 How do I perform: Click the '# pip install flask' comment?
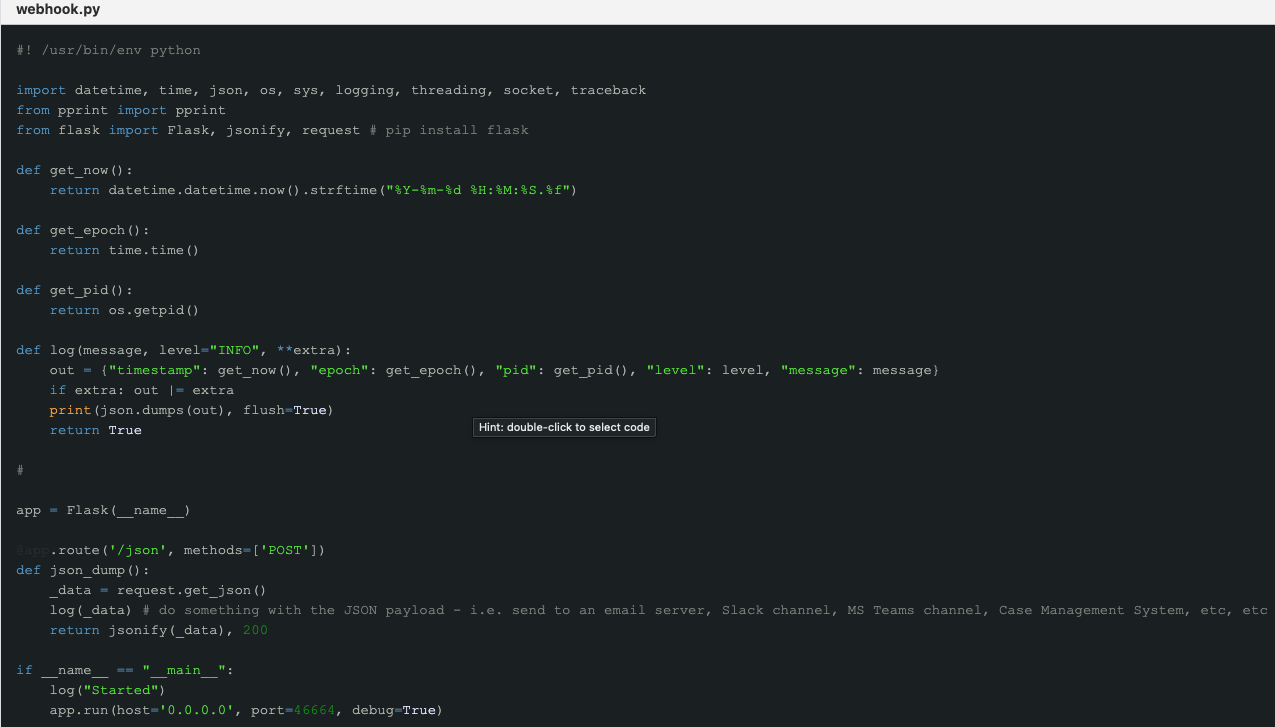(x=457, y=130)
